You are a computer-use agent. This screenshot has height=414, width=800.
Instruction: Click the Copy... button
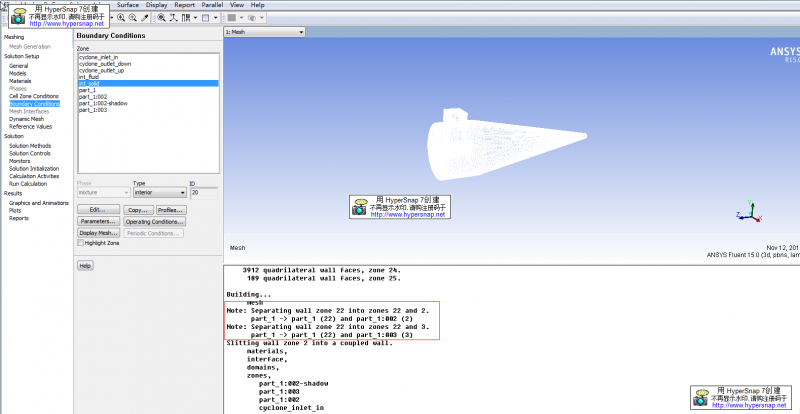click(138, 210)
